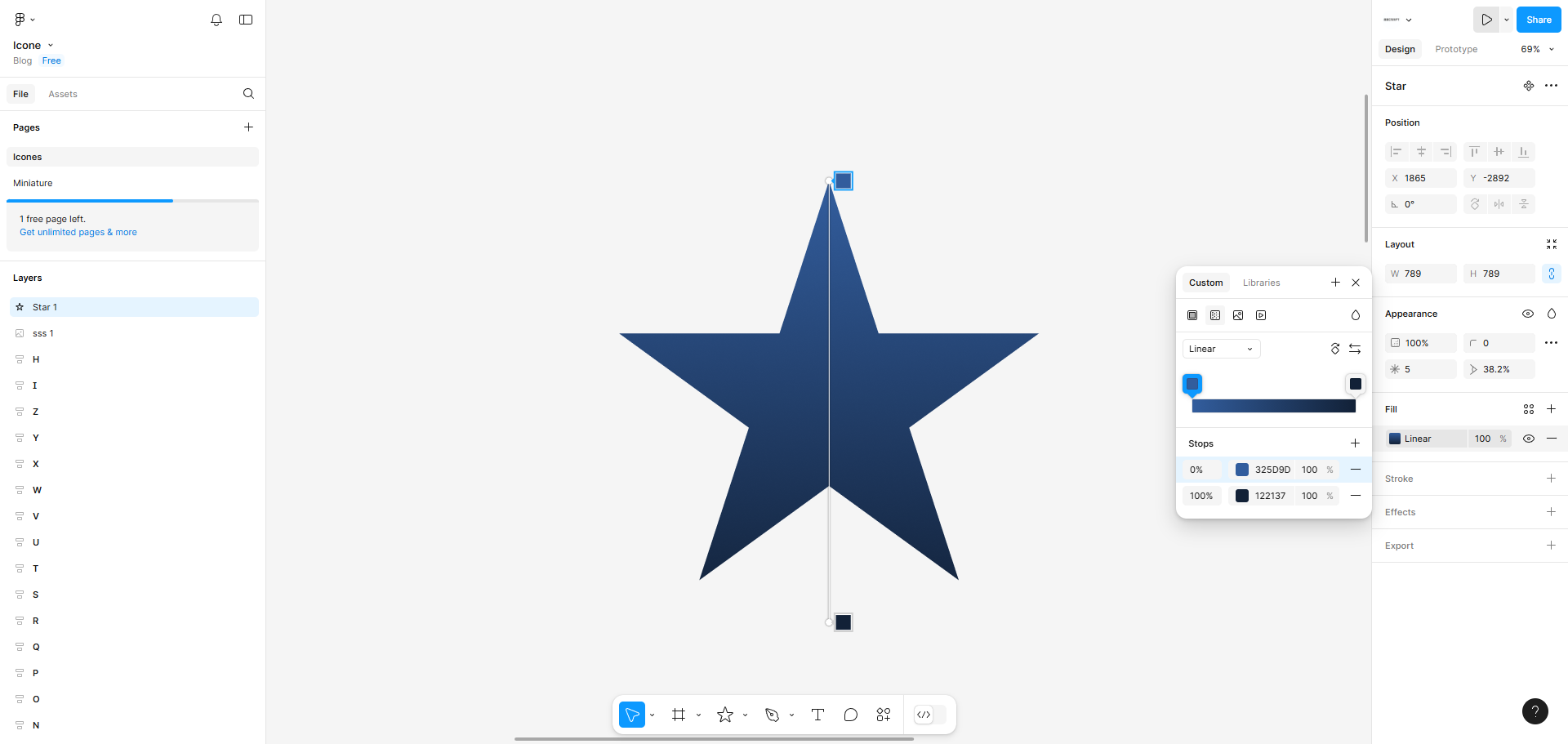Align bottom icon in Position section

[x=1523, y=152]
